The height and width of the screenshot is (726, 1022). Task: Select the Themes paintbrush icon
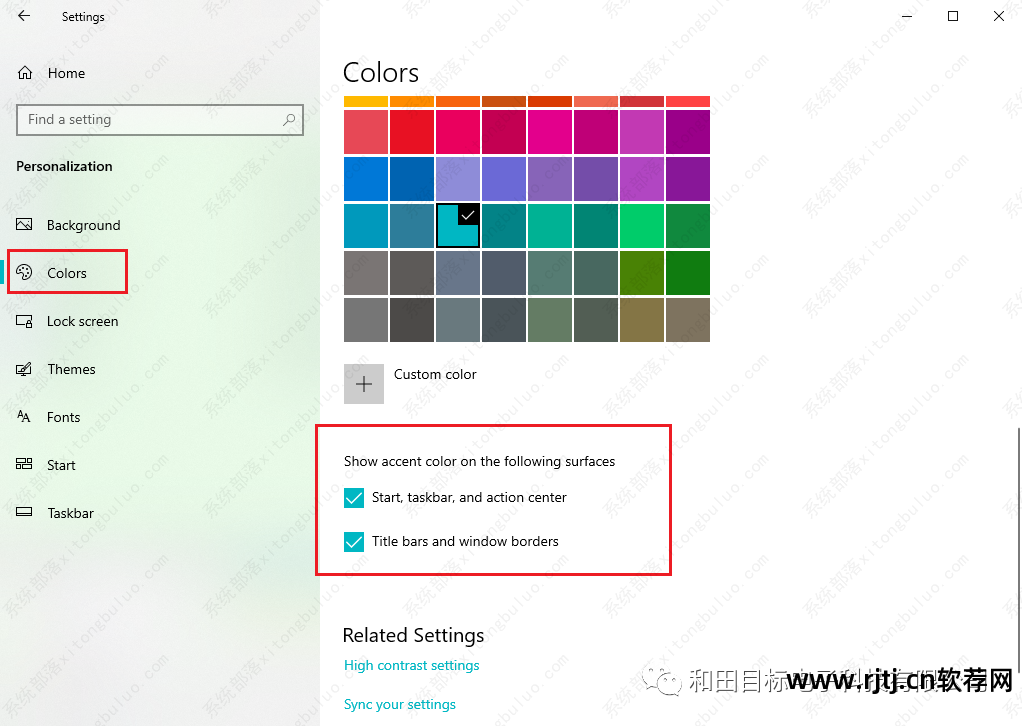click(27, 369)
